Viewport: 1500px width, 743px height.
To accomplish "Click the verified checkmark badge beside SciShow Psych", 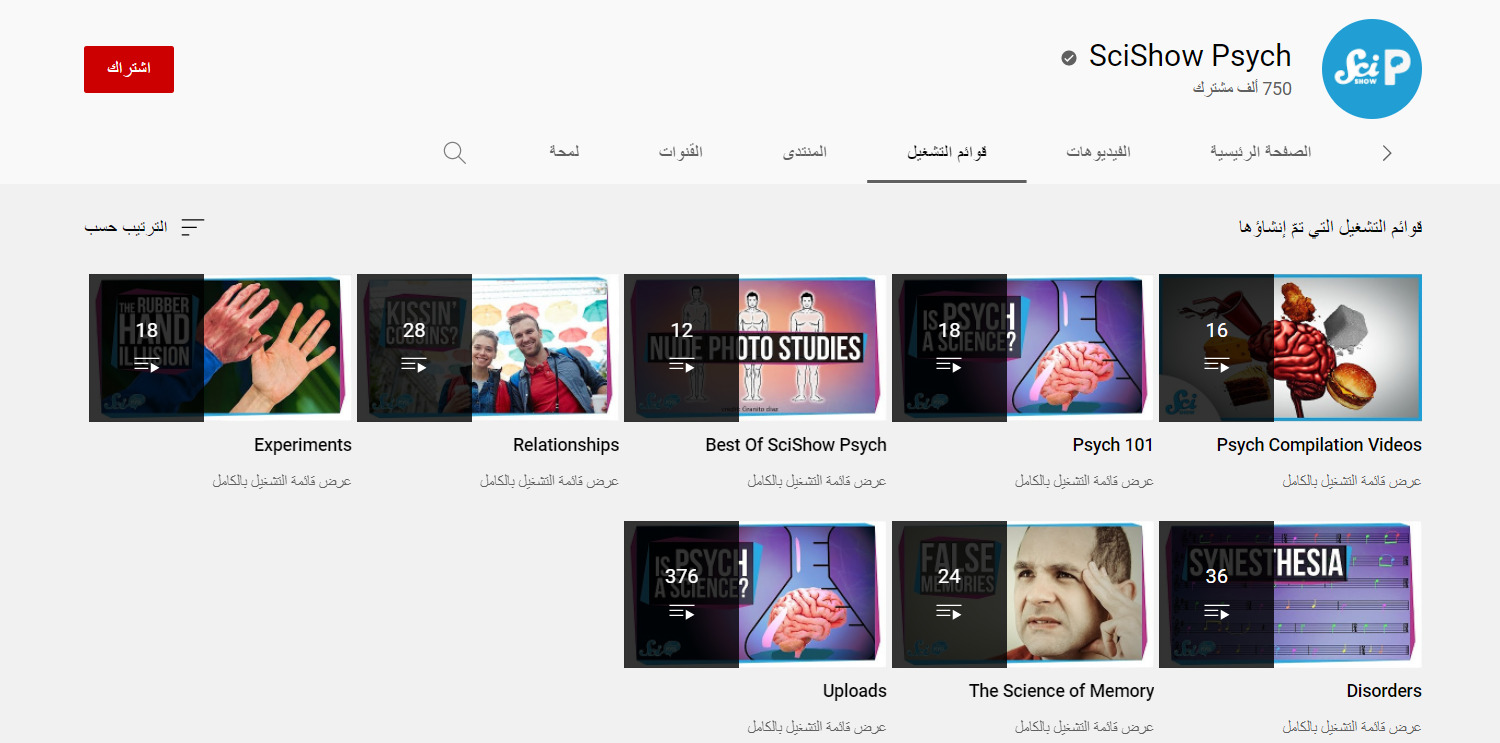I will coord(1068,57).
